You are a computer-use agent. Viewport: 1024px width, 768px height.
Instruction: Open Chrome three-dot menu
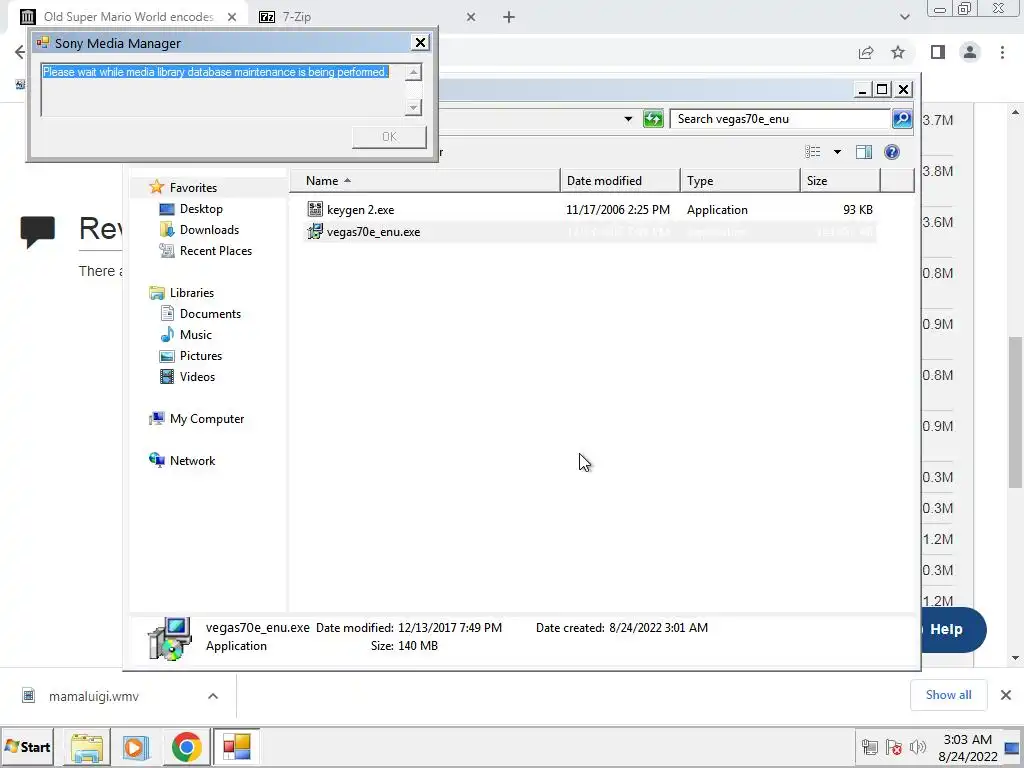pos(1002,52)
